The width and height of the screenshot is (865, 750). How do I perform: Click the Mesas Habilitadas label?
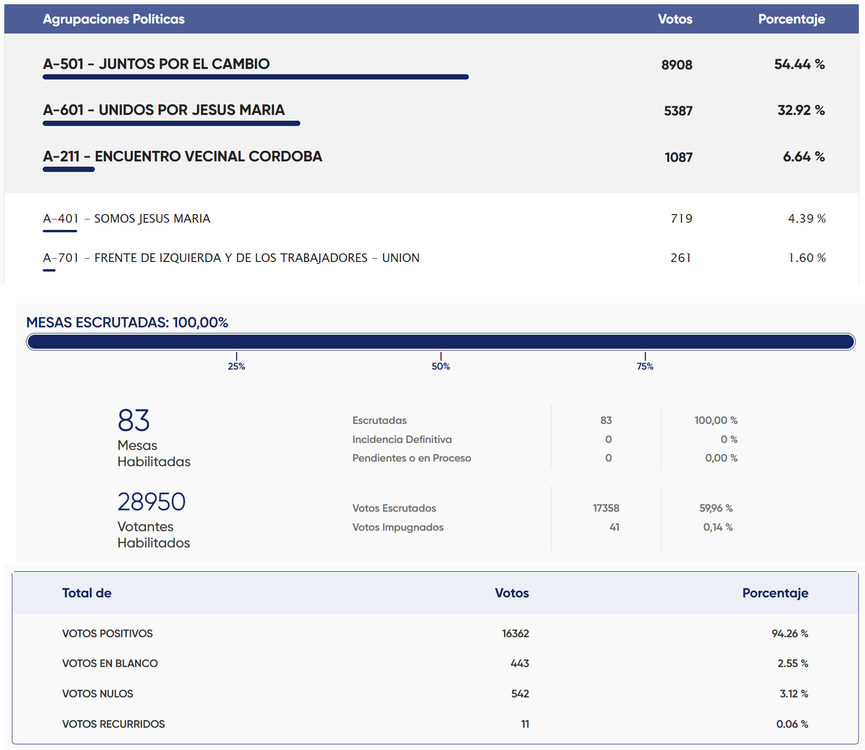153,454
